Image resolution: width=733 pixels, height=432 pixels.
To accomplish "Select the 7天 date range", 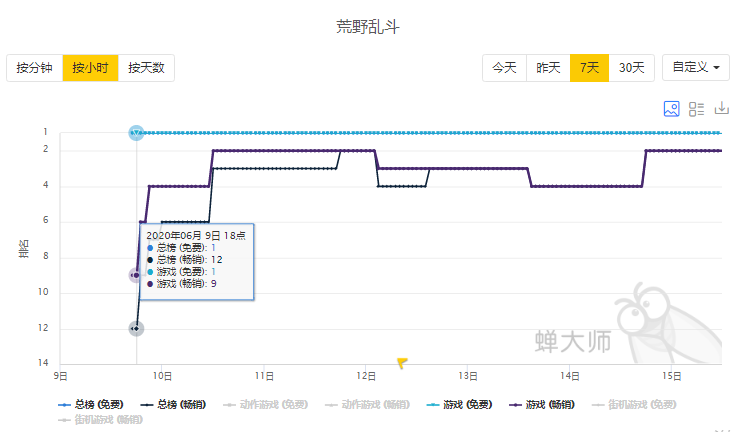I will click(589, 68).
